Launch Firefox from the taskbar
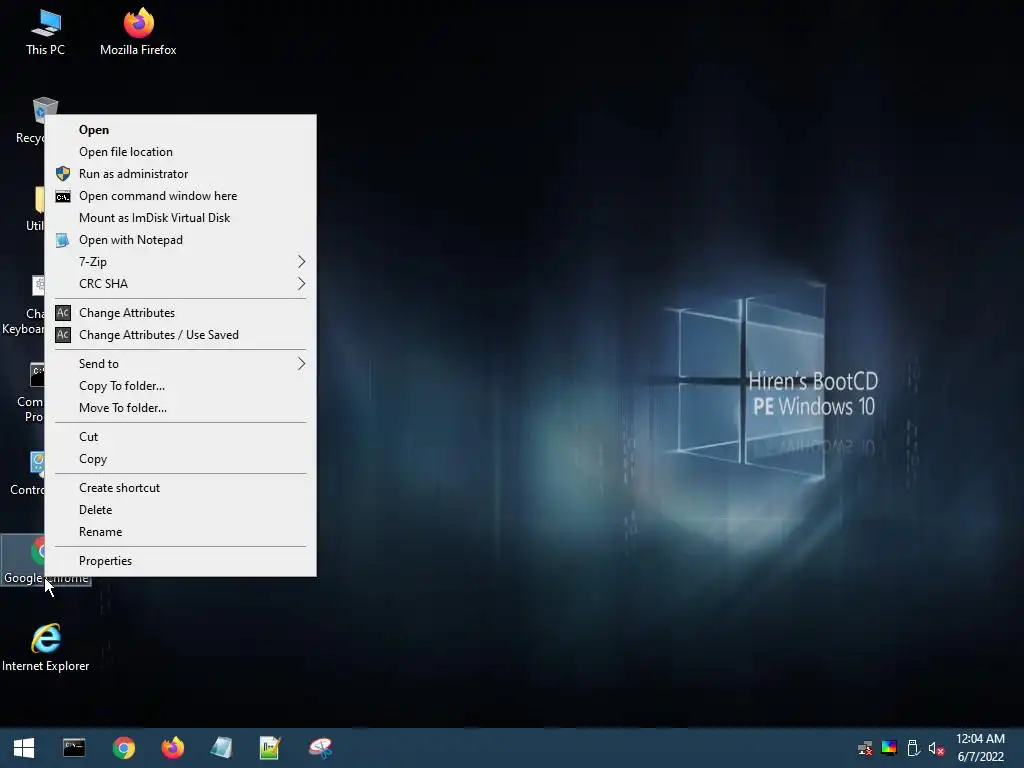This screenshot has height=768, width=1024. tap(172, 748)
